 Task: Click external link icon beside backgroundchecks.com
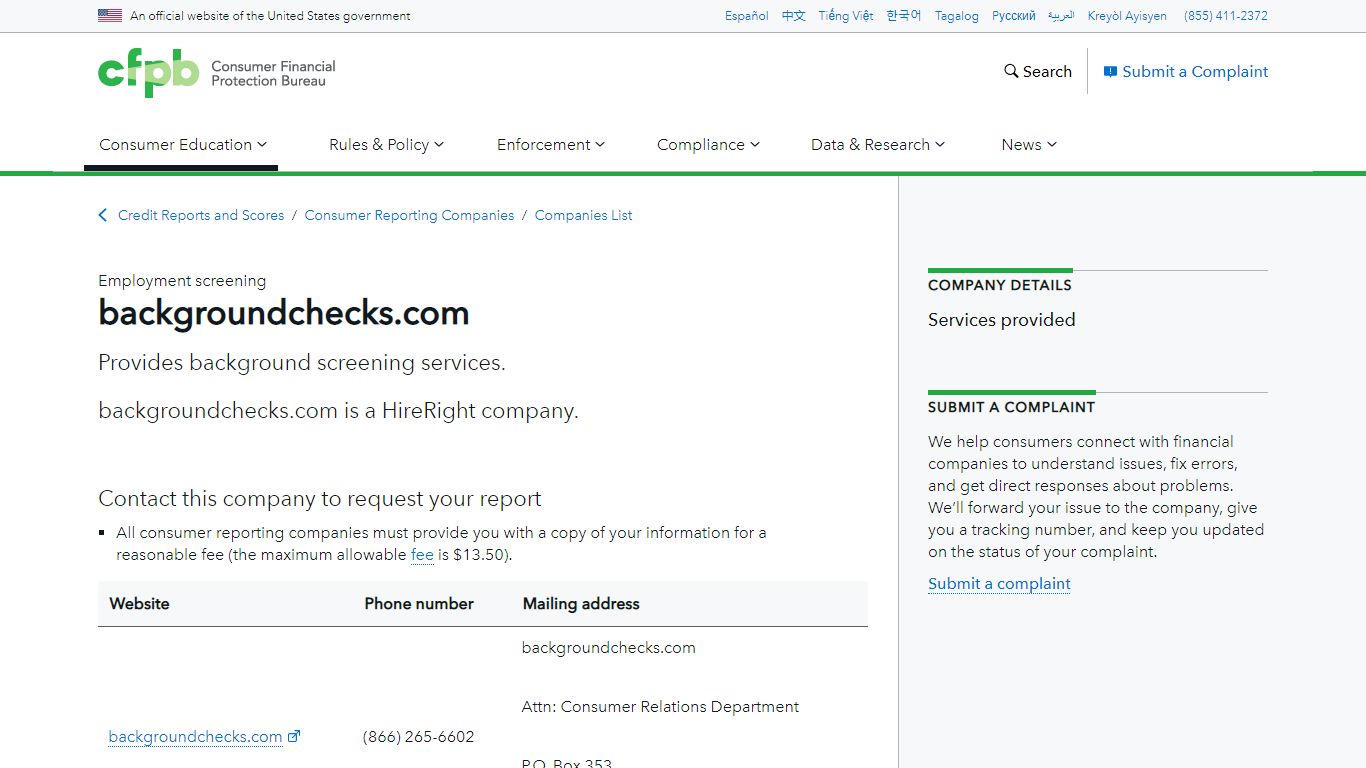(294, 736)
